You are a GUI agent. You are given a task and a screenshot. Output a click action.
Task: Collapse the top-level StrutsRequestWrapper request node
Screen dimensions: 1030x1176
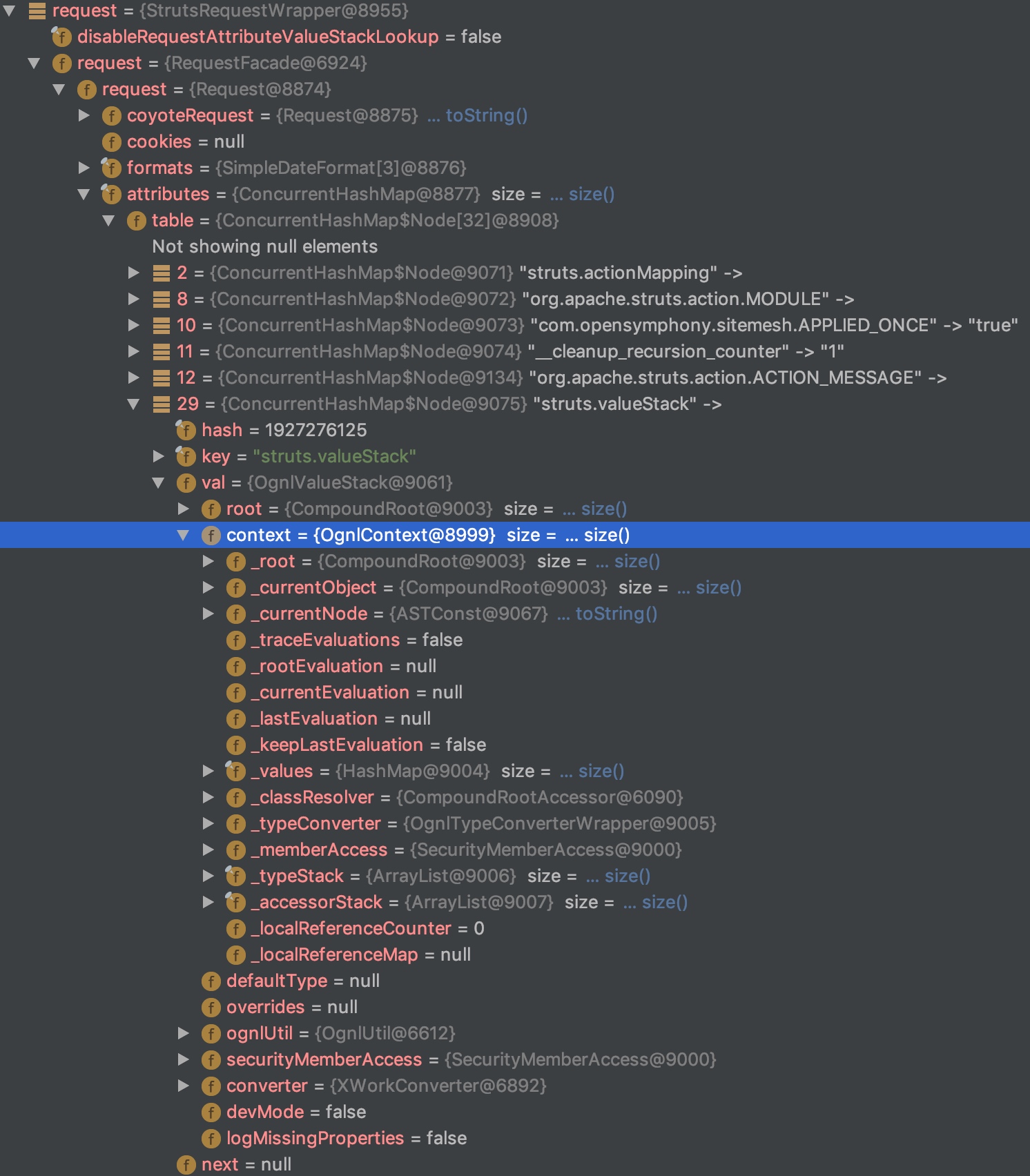pyautogui.click(x=10, y=11)
